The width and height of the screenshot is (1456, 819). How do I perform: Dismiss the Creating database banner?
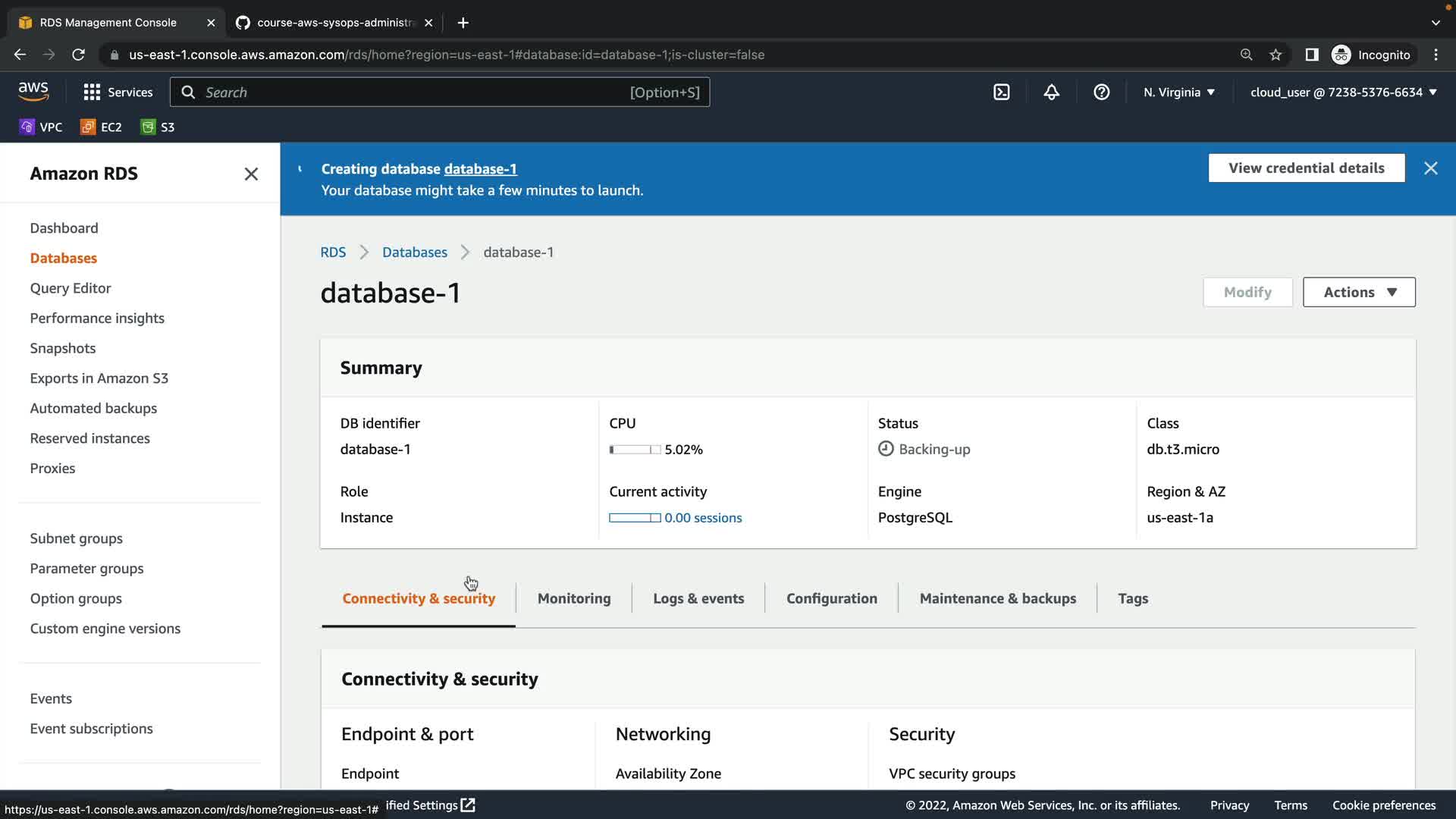pos(1430,168)
